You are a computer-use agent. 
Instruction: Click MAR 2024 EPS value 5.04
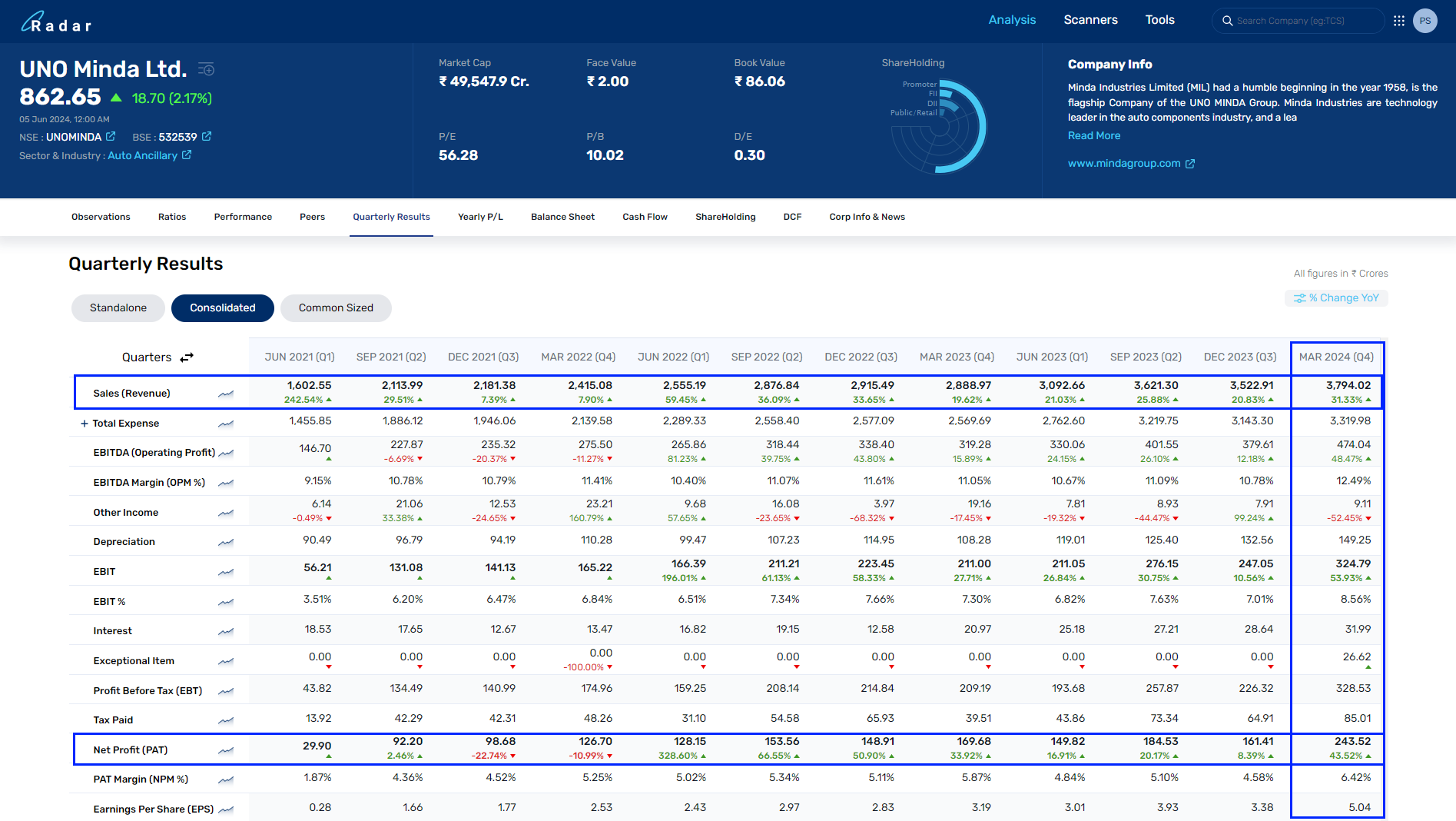point(1359,807)
